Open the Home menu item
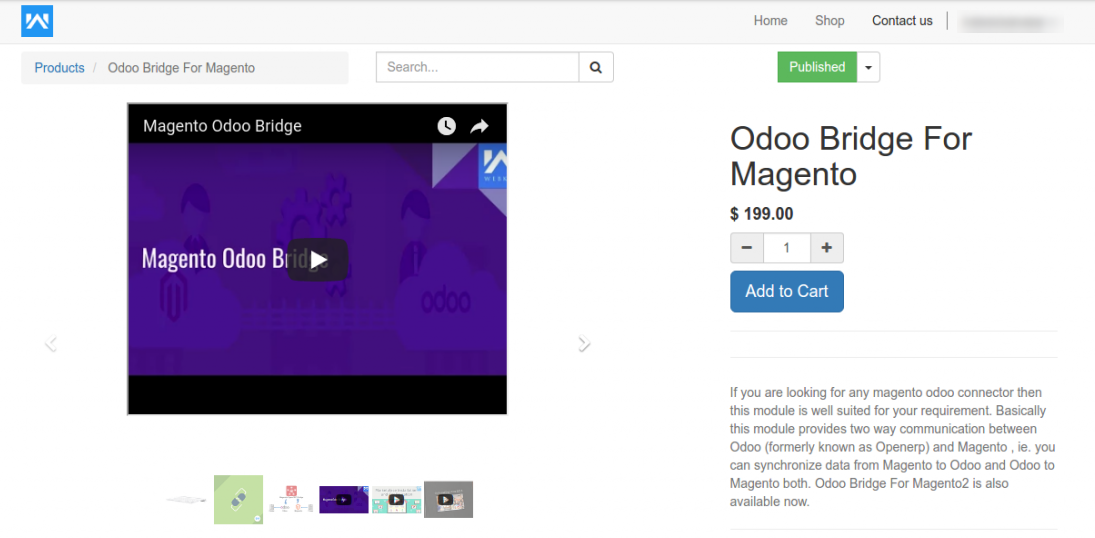1095x538 pixels. (x=770, y=21)
